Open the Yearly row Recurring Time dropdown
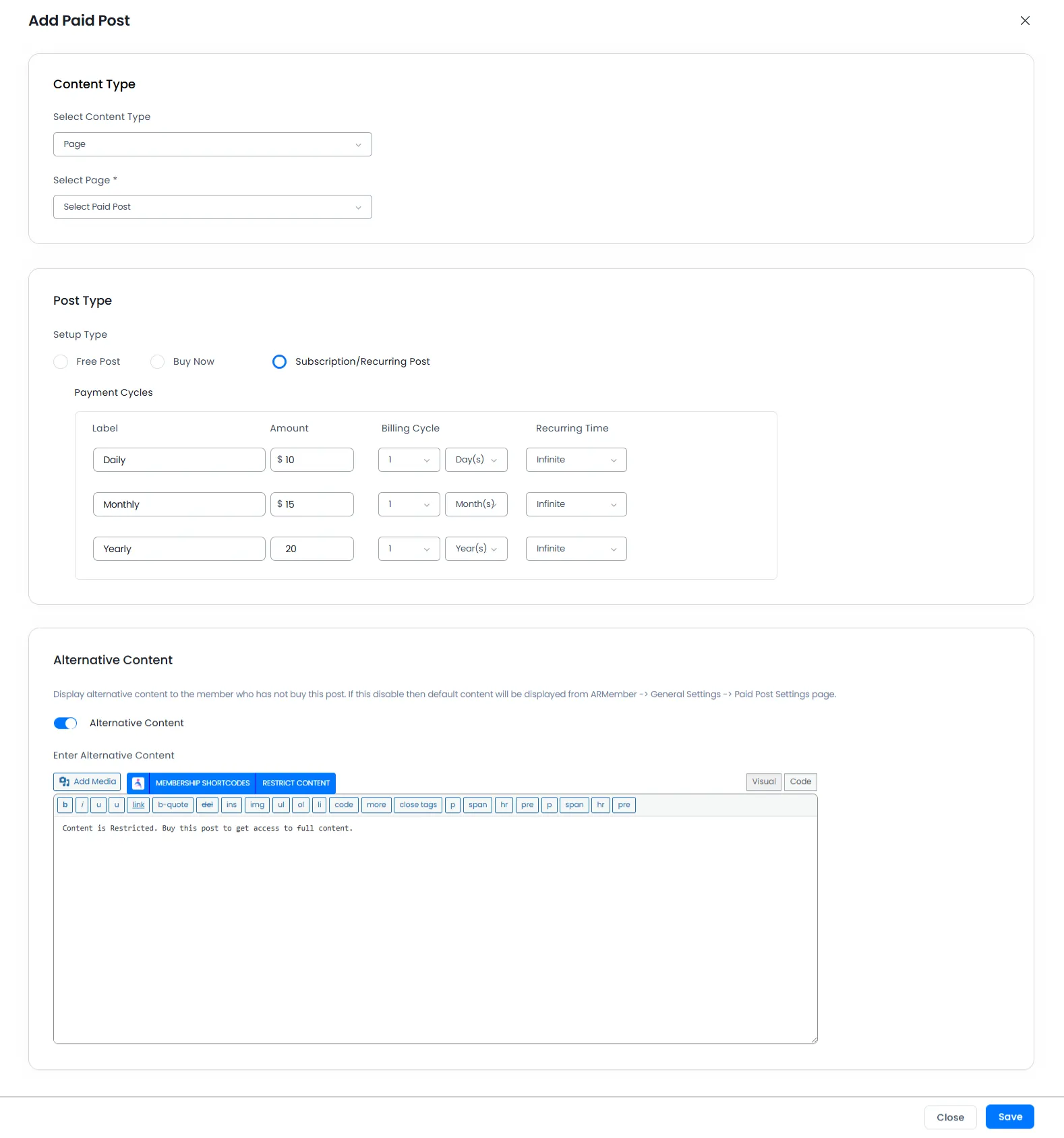Image resolution: width=1064 pixels, height=1138 pixels. (x=577, y=549)
